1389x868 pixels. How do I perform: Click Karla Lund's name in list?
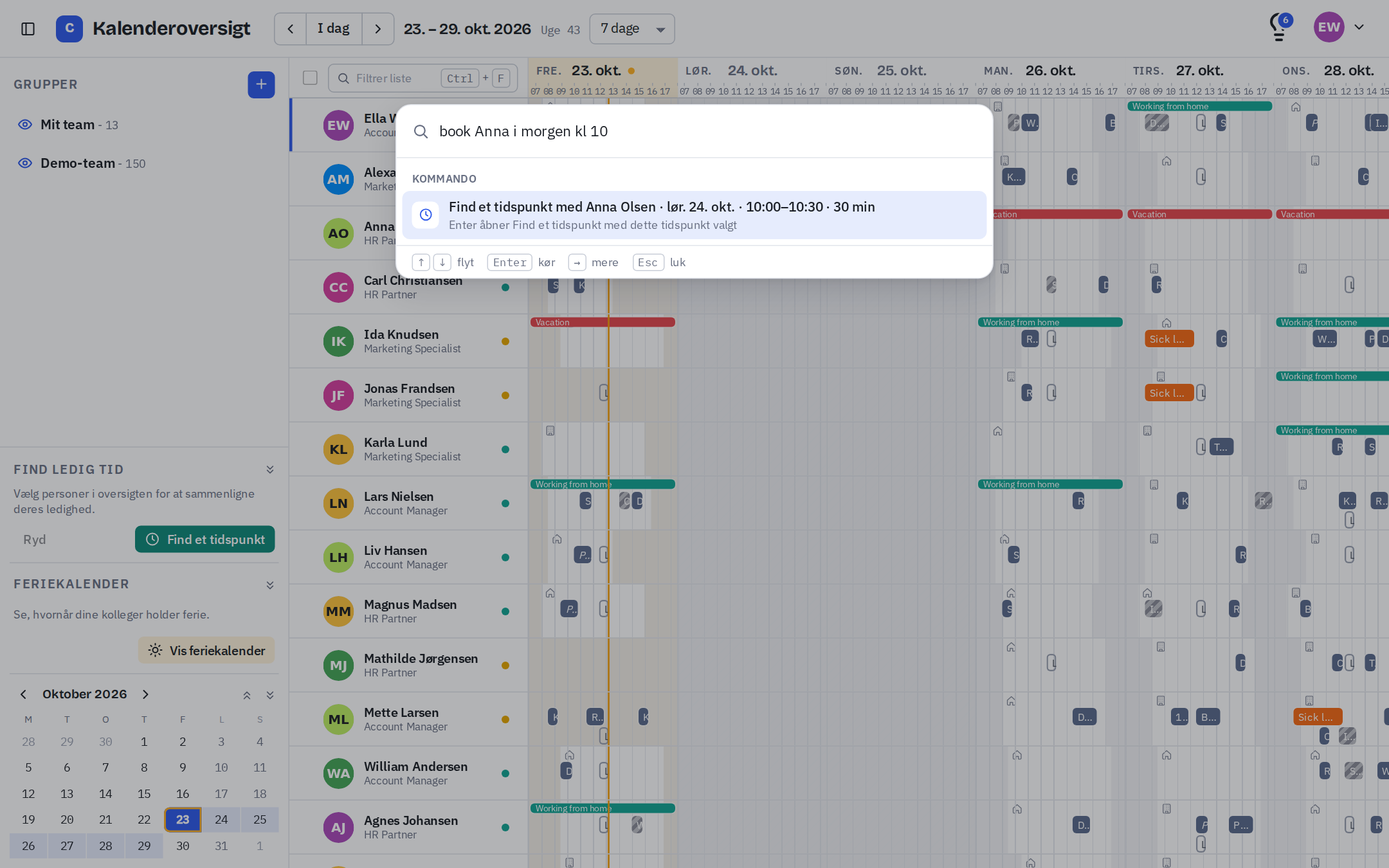(395, 442)
